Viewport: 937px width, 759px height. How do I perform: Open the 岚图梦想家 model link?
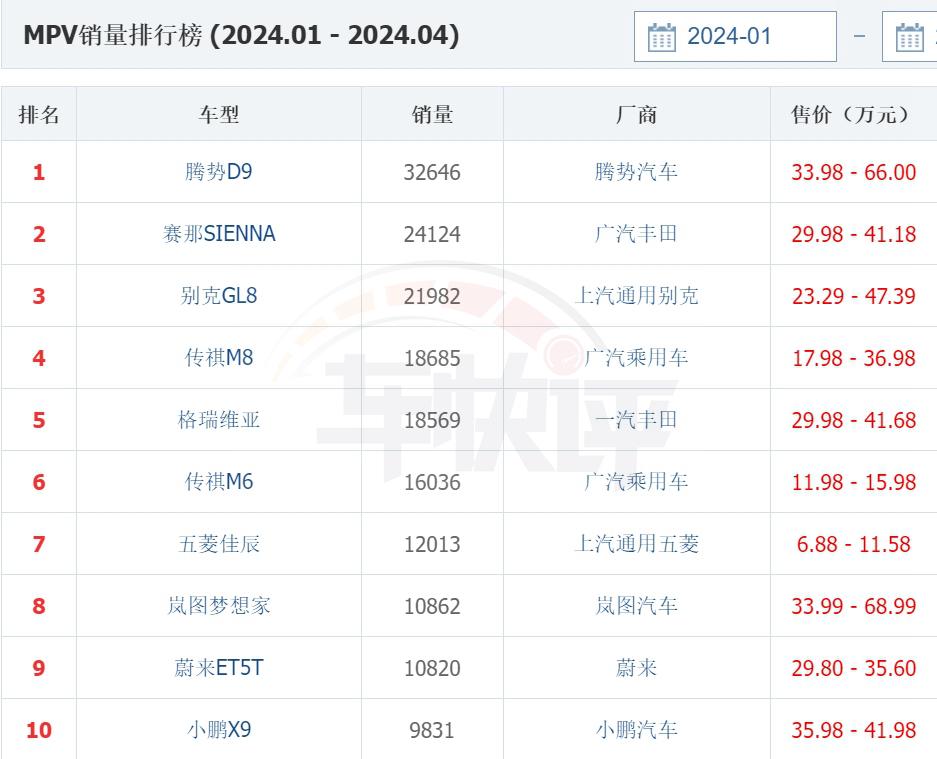coord(219,606)
